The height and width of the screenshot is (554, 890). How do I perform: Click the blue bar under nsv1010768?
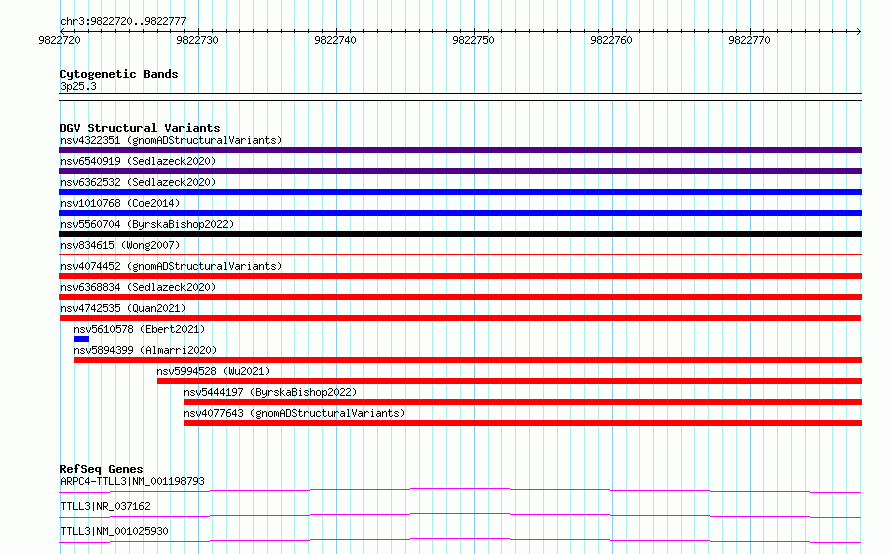tap(460, 213)
